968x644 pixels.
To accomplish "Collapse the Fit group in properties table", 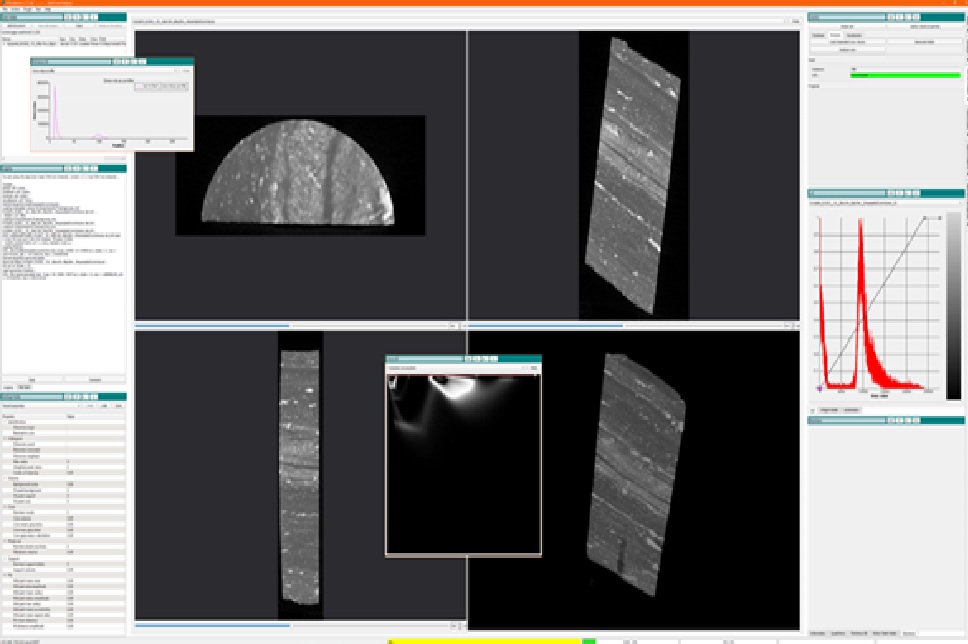I will click(x=4, y=574).
